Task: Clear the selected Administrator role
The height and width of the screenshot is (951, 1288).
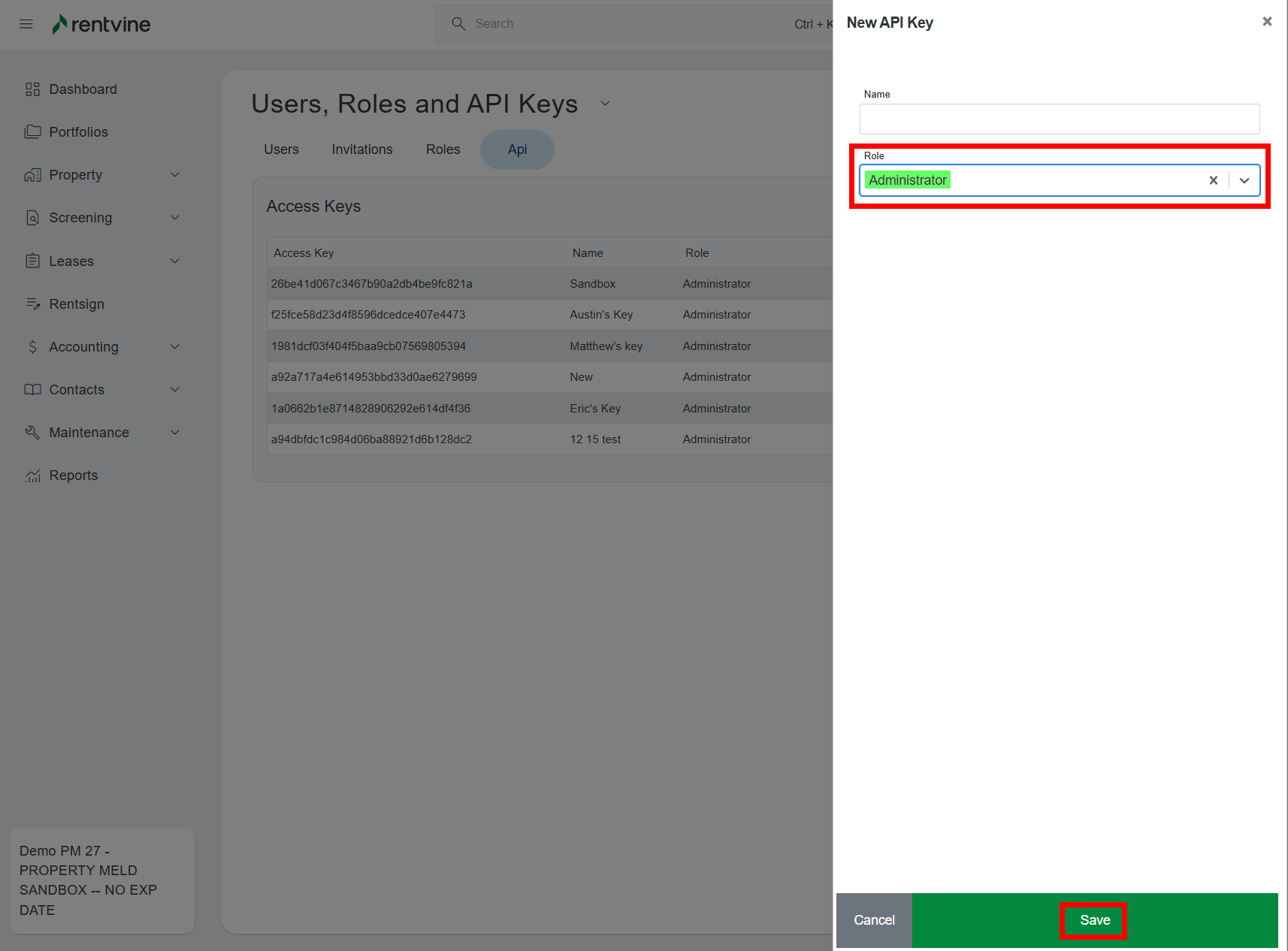Action: (1213, 180)
